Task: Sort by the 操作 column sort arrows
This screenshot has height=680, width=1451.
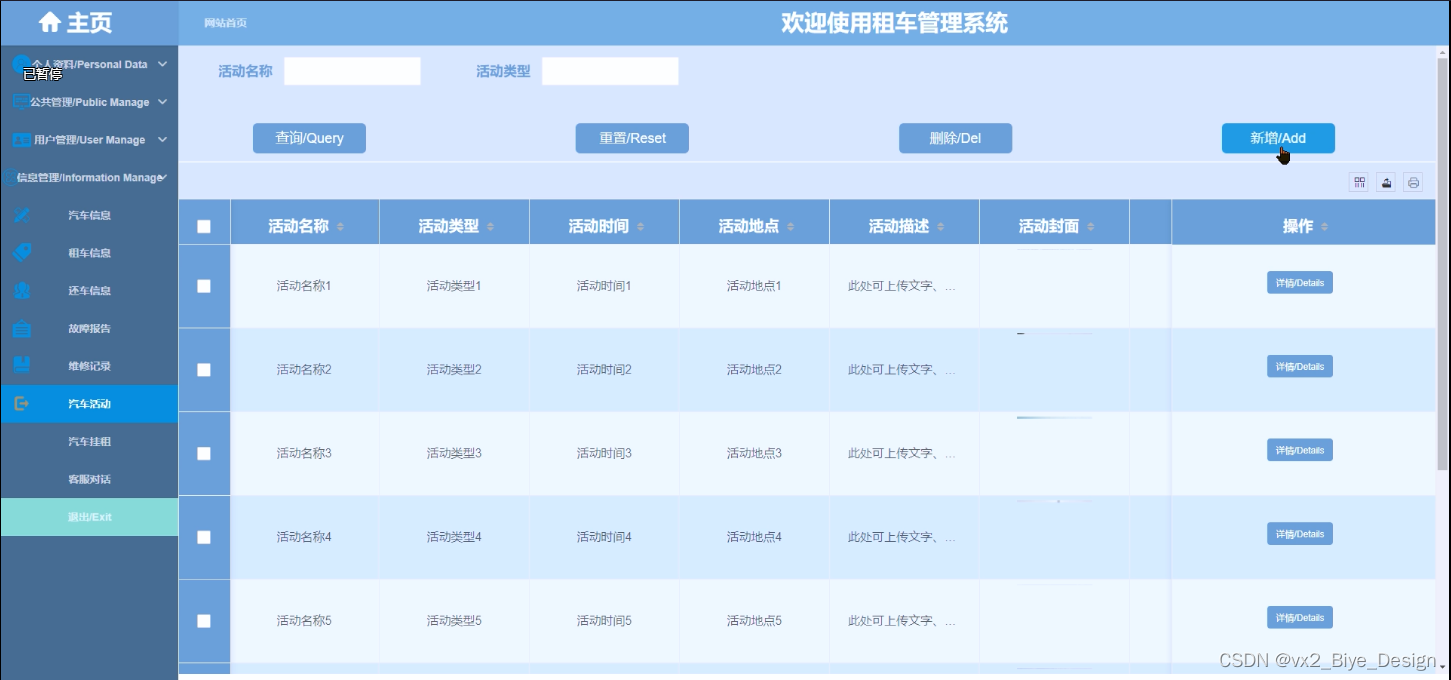Action: coord(1324,227)
